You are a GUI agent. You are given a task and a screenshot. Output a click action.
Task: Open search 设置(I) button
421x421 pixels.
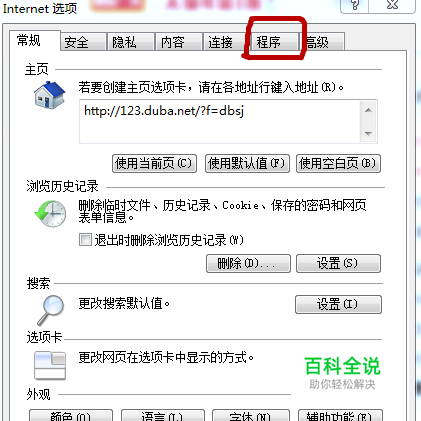click(338, 304)
